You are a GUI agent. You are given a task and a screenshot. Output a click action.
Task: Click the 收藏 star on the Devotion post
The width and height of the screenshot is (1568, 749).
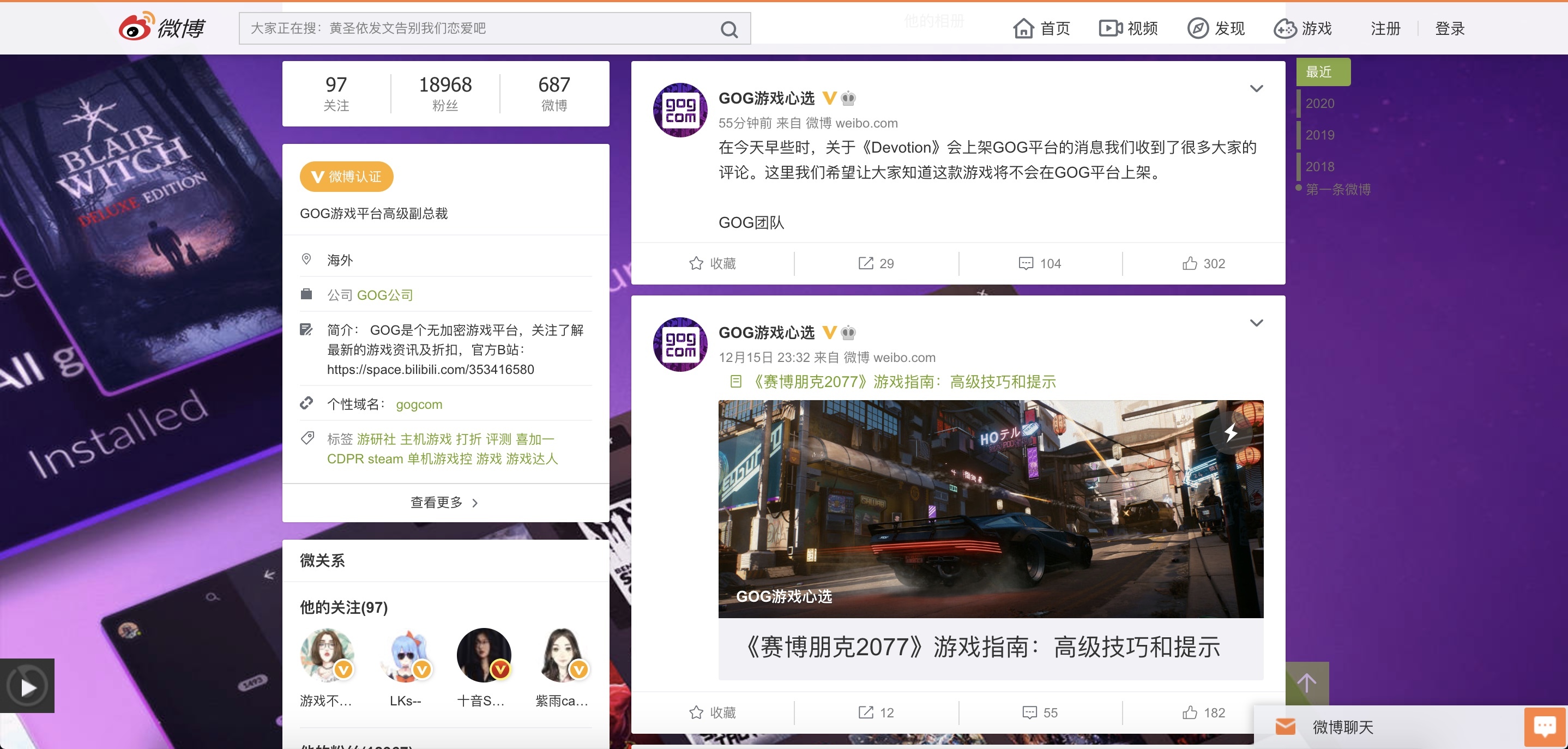(712, 263)
